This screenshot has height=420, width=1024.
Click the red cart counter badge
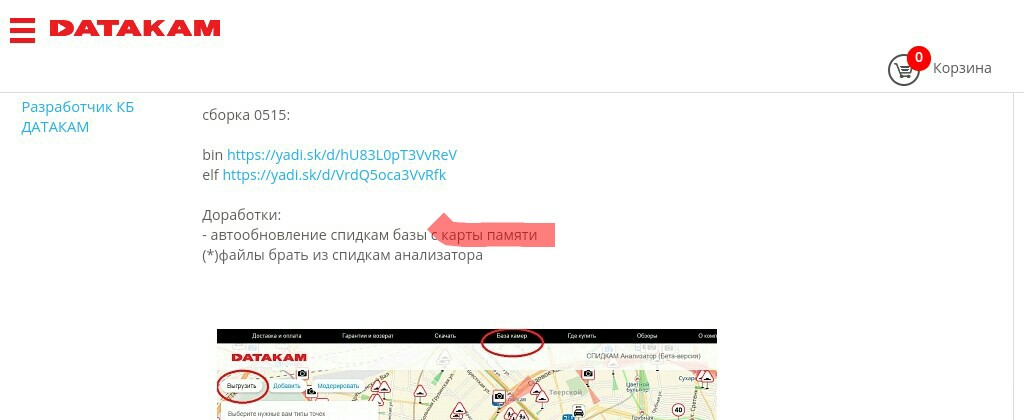click(x=917, y=57)
